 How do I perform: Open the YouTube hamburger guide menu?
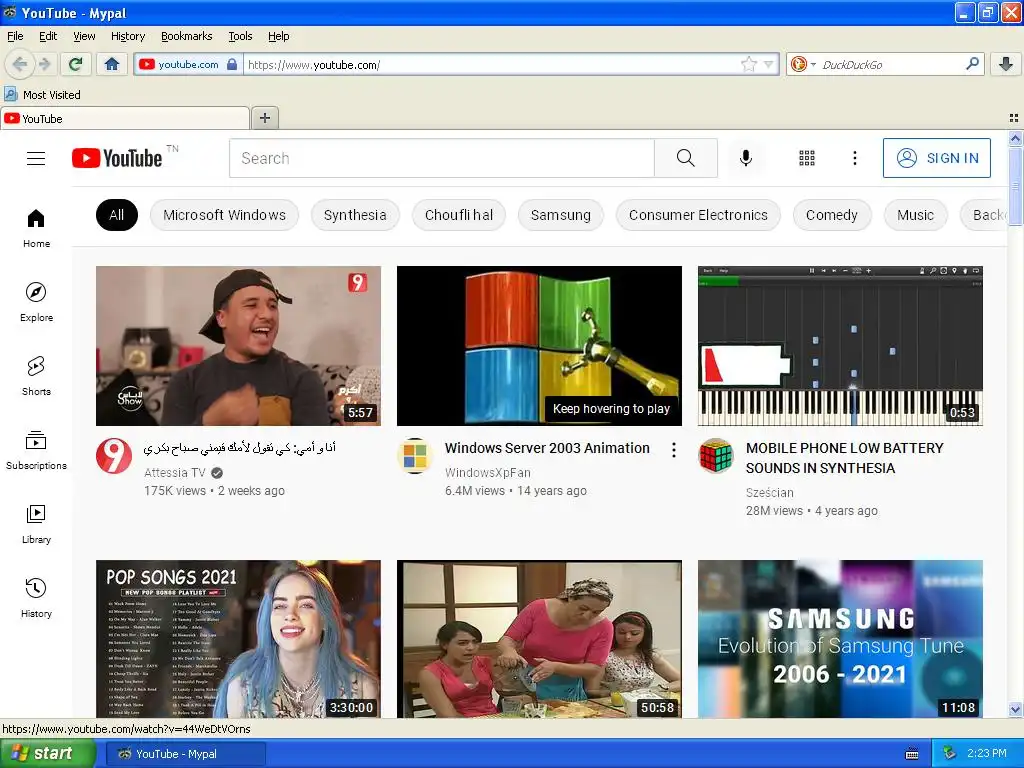click(x=36, y=159)
